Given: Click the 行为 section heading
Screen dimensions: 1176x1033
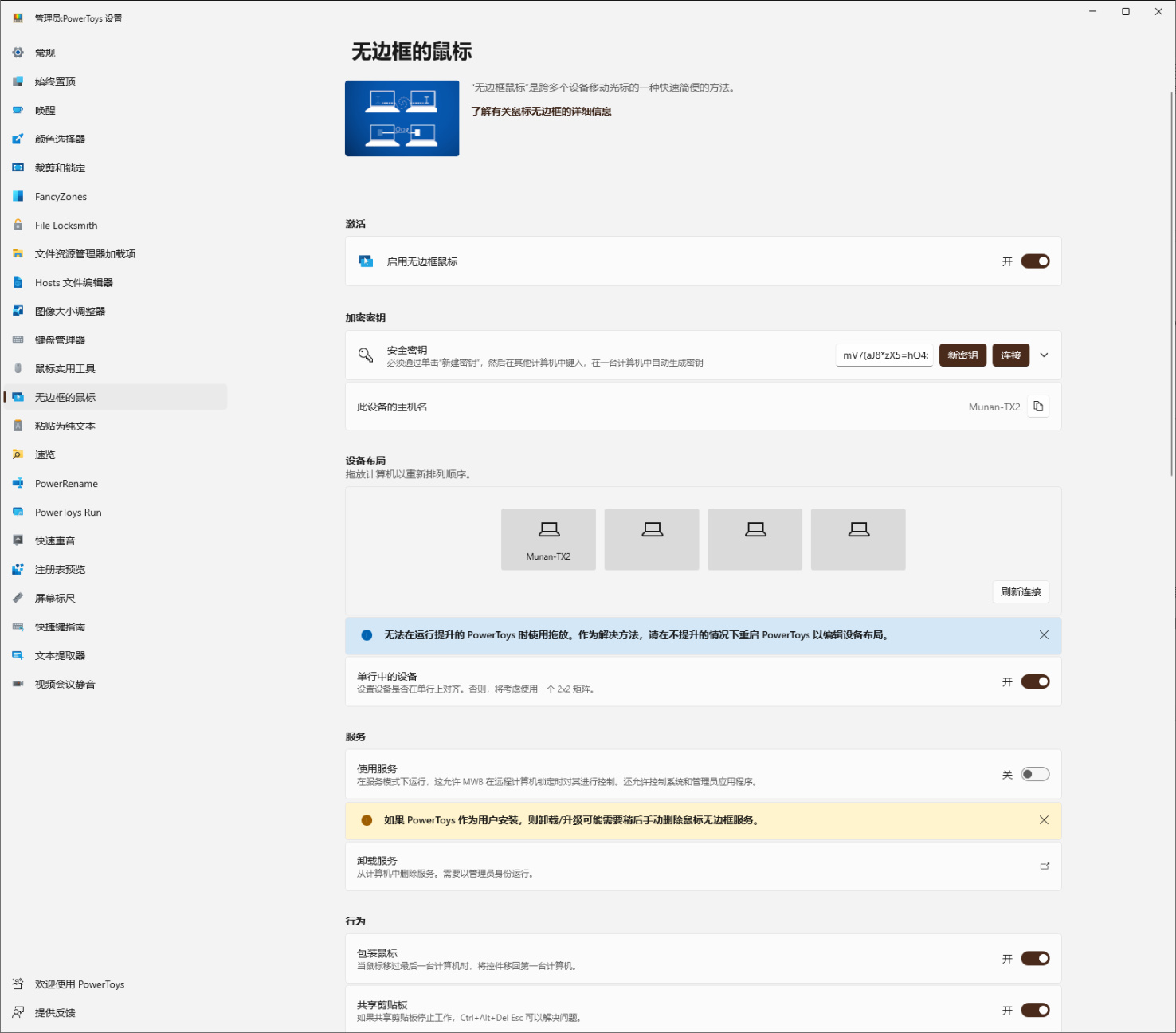Looking at the screenshot, I should click(355, 921).
